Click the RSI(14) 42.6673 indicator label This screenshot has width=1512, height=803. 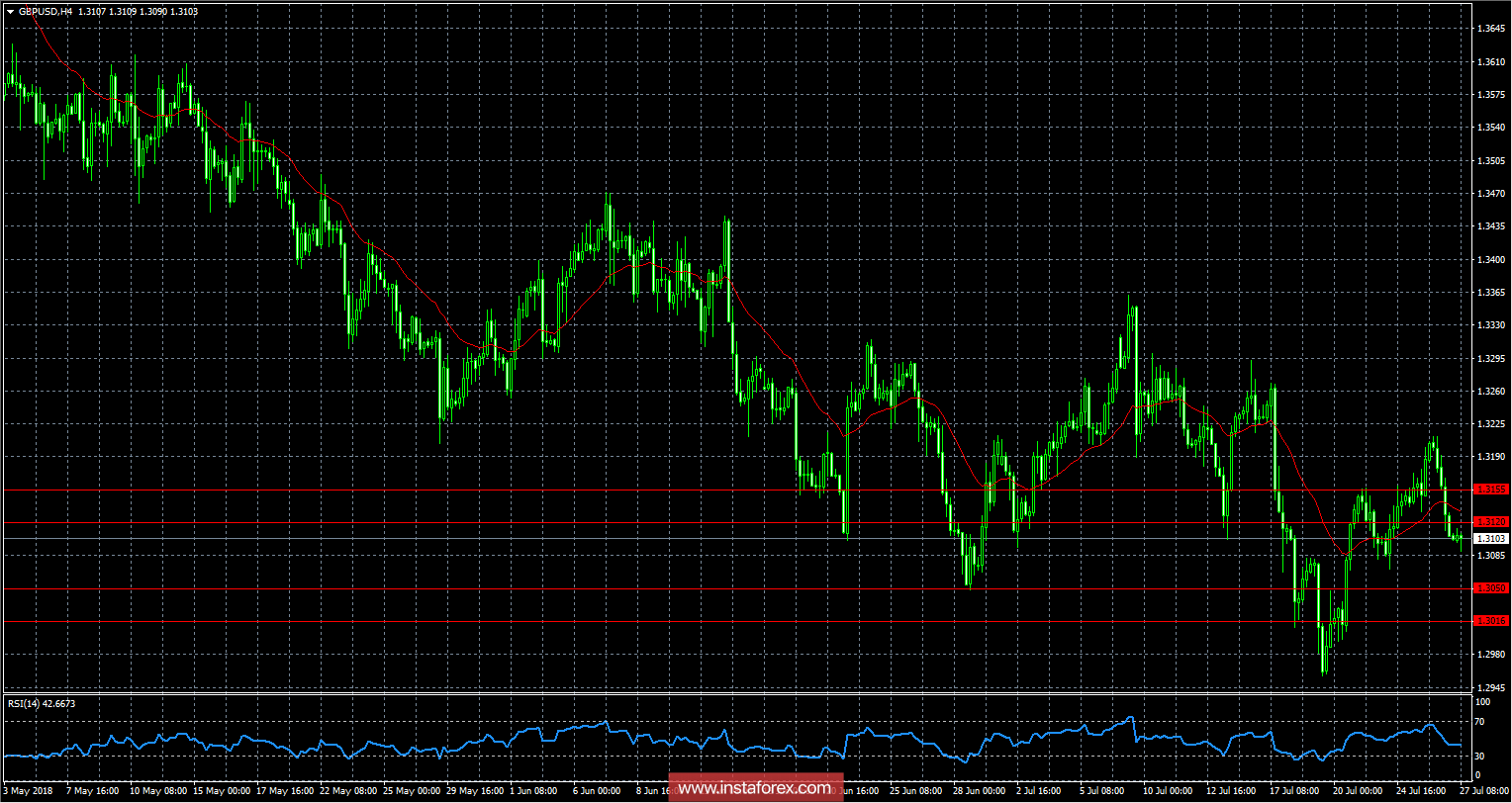(x=42, y=703)
